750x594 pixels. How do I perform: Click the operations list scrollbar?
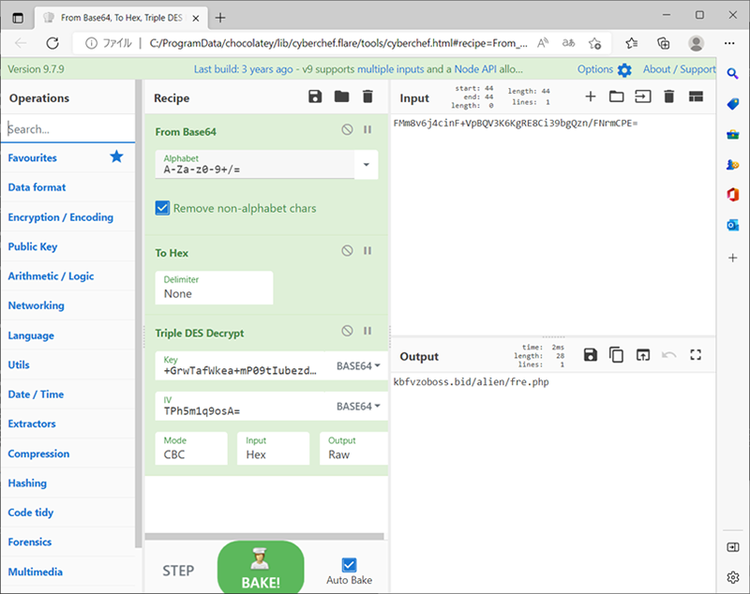(139, 314)
